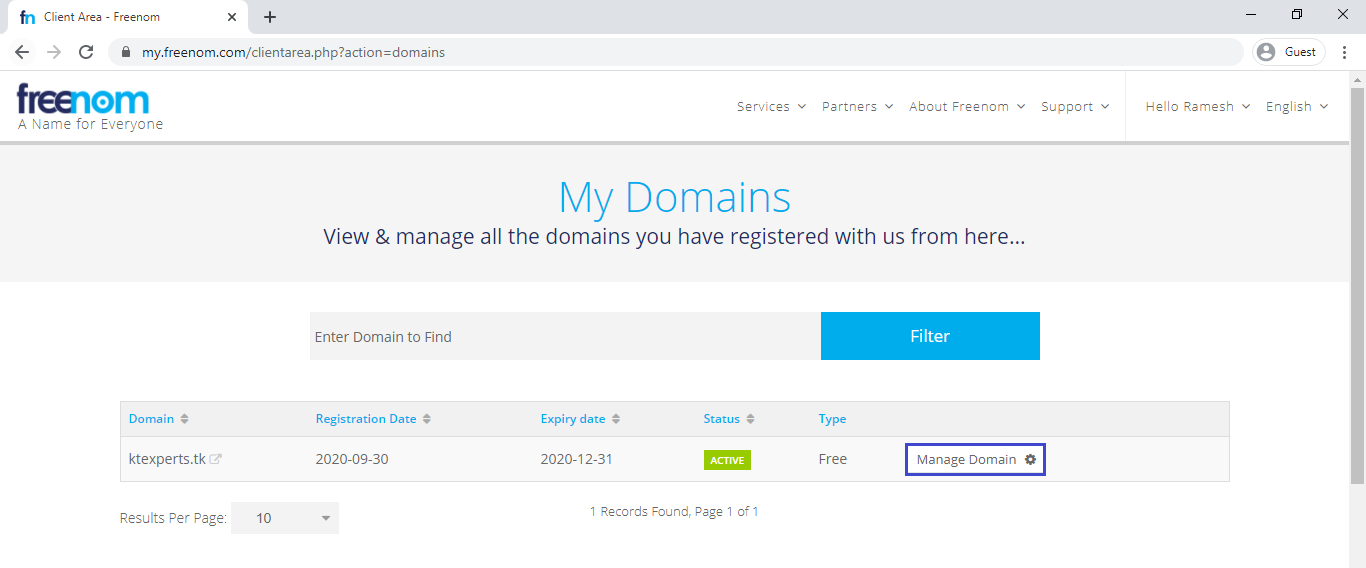The width and height of the screenshot is (1366, 568).
Task: Click the green ACTIVE status badge
Action: coord(727,460)
